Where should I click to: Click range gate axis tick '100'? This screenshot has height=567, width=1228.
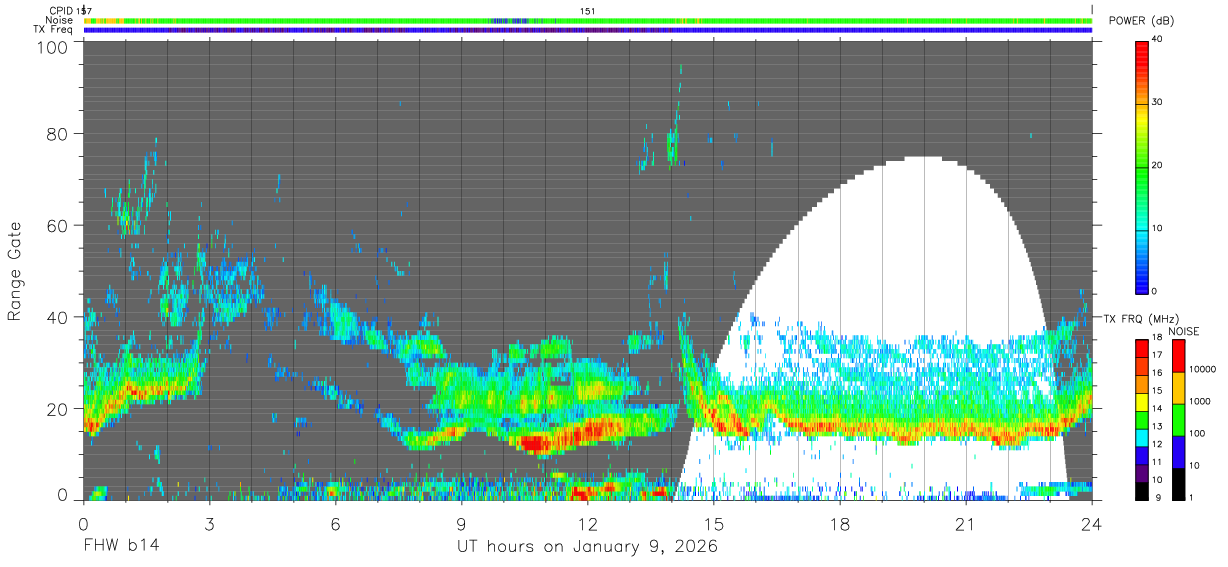pos(53,47)
